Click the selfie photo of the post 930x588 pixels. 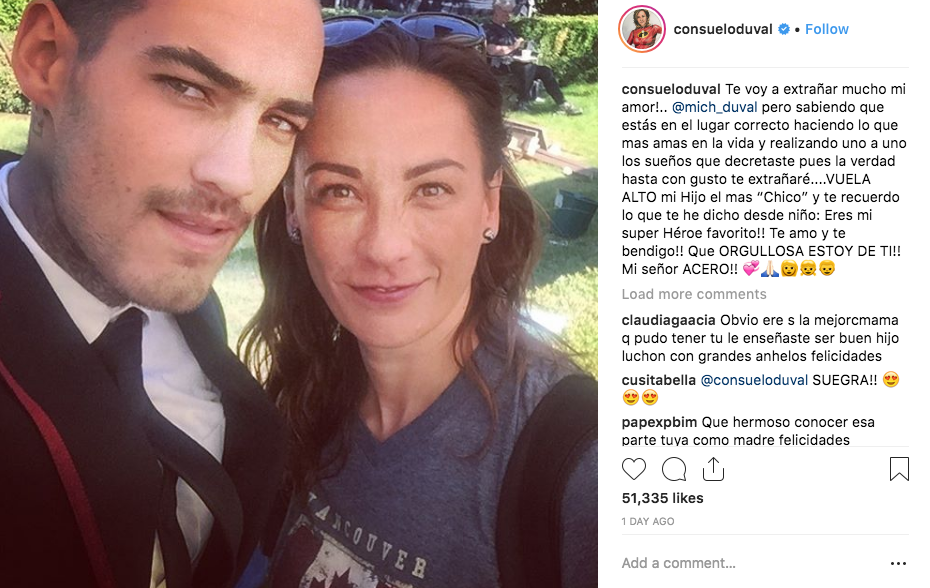(299, 294)
